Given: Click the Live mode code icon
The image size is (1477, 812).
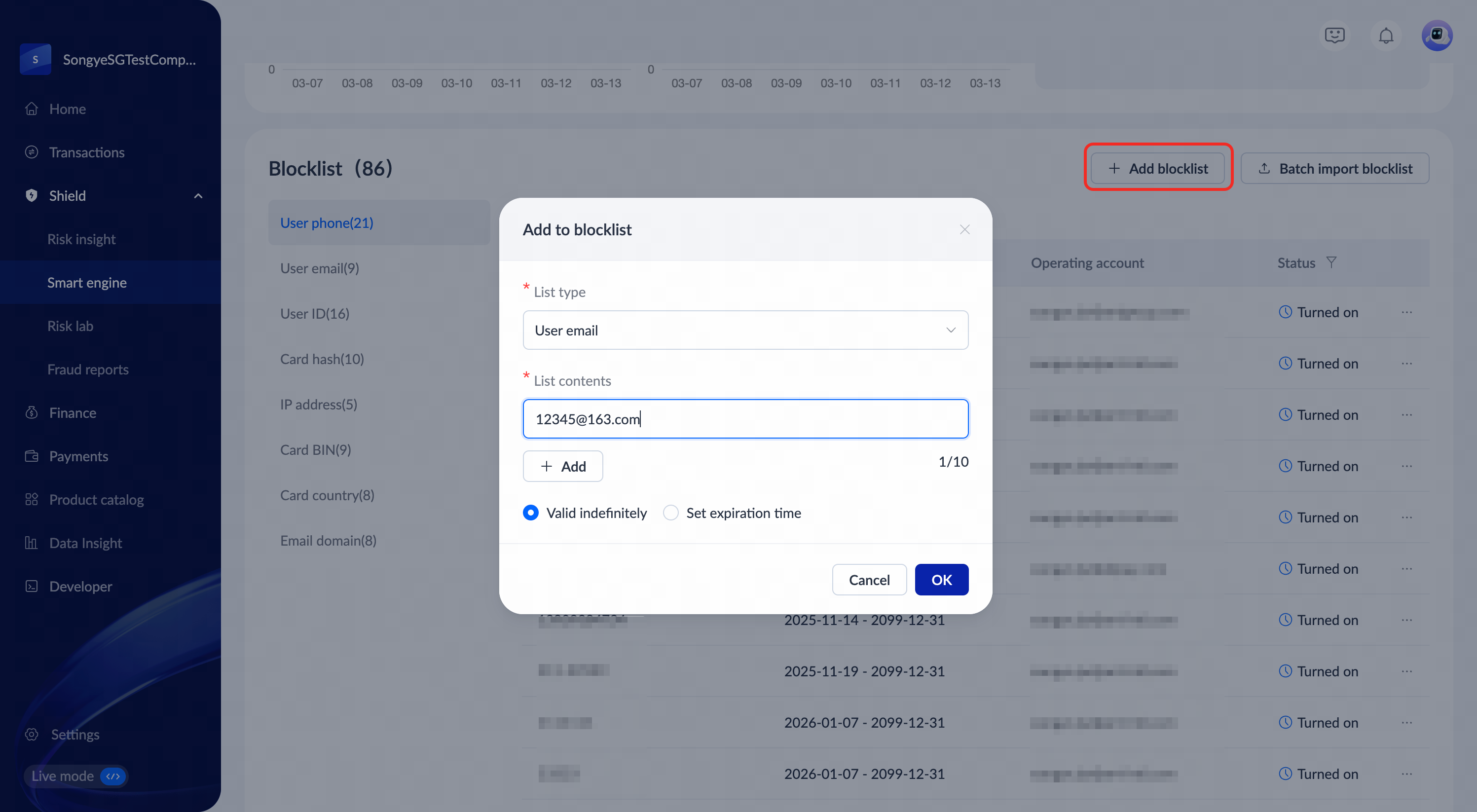Looking at the screenshot, I should point(113,776).
